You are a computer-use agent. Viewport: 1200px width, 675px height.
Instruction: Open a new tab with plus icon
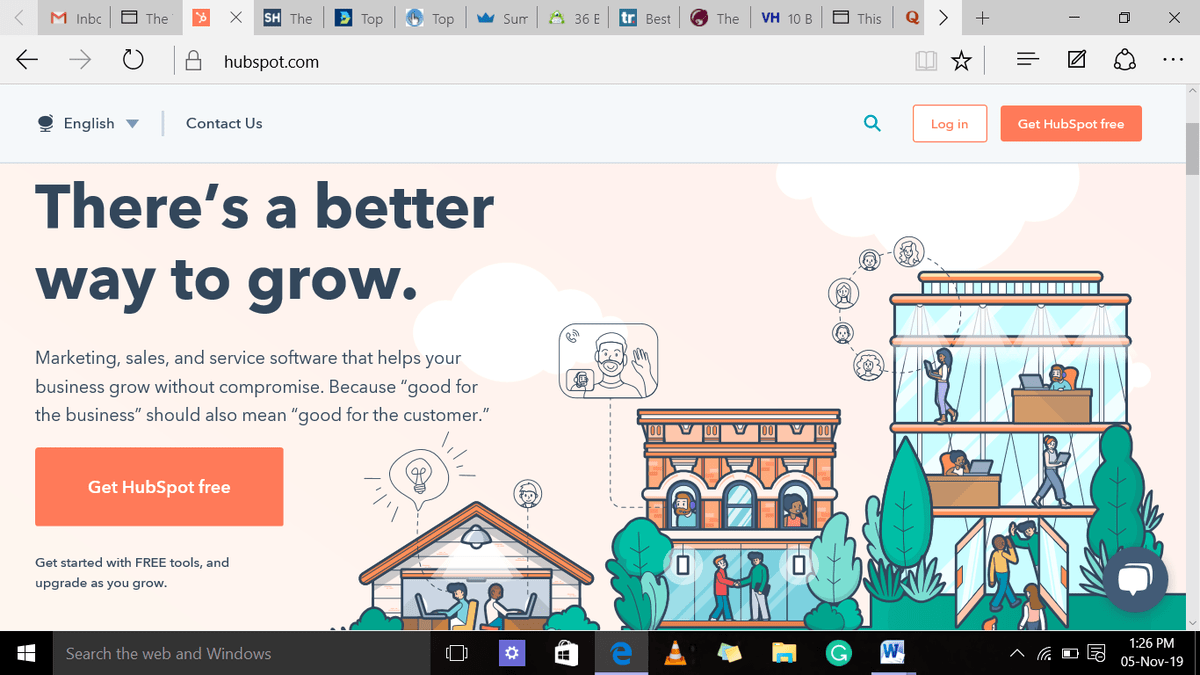[x=983, y=18]
